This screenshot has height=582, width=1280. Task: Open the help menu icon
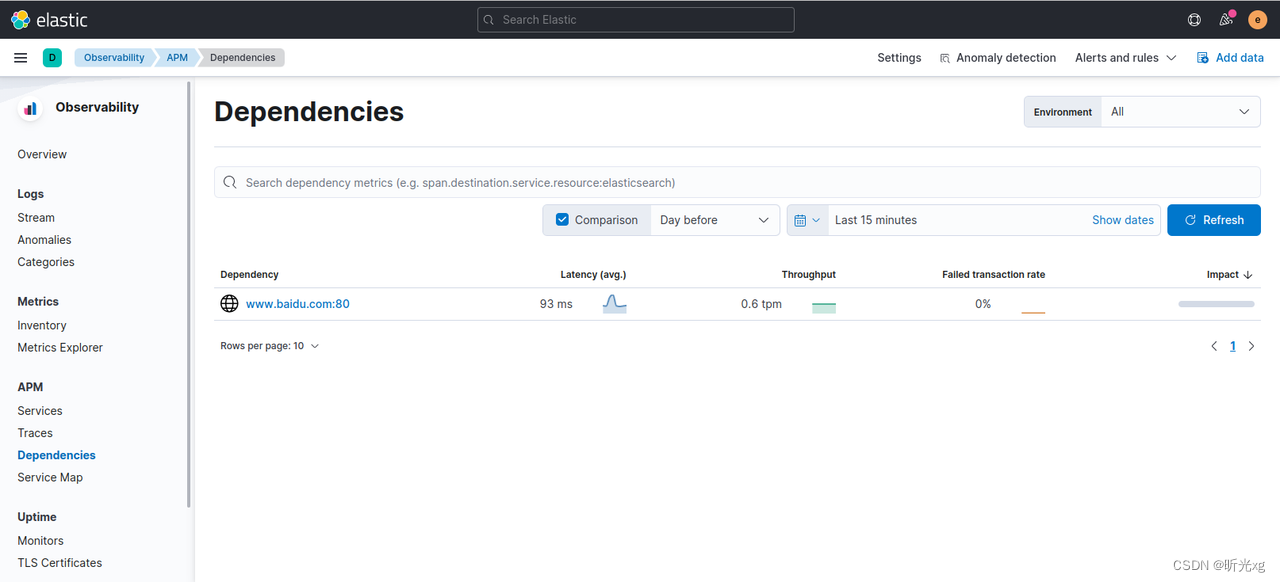[1194, 20]
